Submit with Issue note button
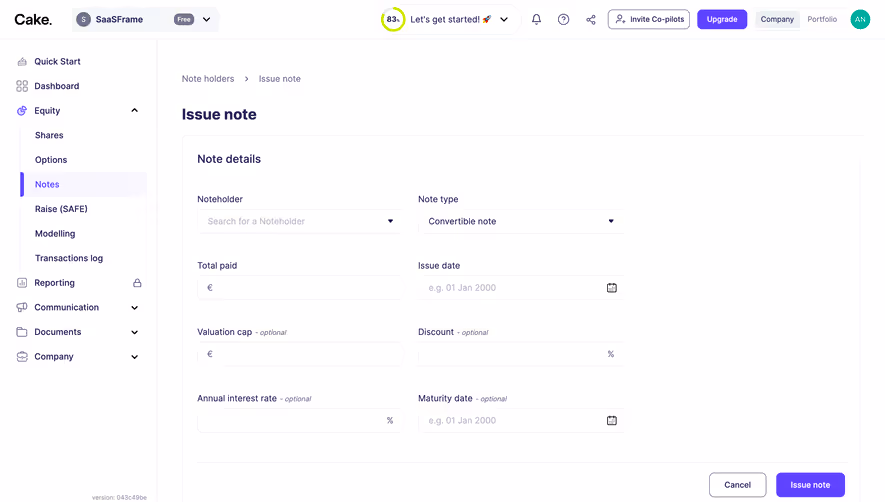885x502 pixels. coord(810,485)
